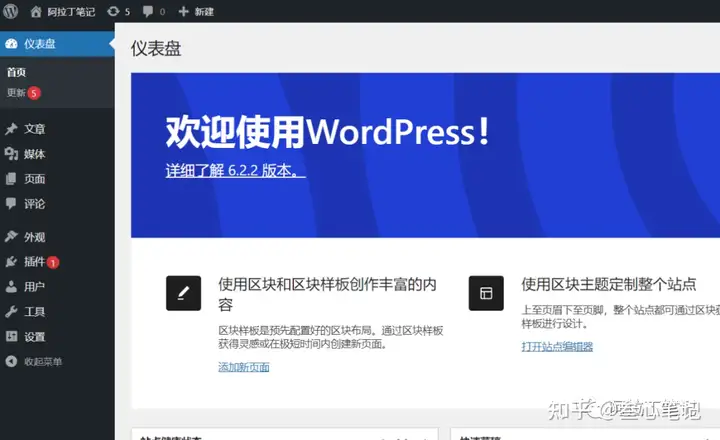The height and width of the screenshot is (440, 720).
Task: Click the plus icon next to 新建
Action: [183, 11]
